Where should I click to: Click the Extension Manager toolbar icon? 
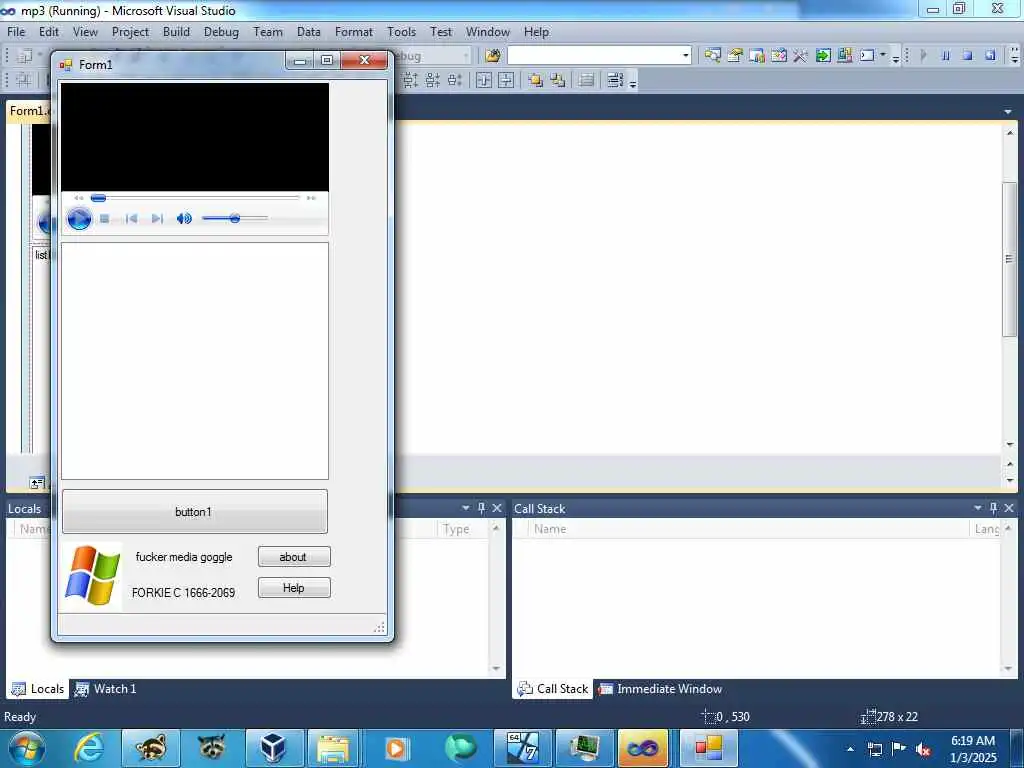coord(844,56)
